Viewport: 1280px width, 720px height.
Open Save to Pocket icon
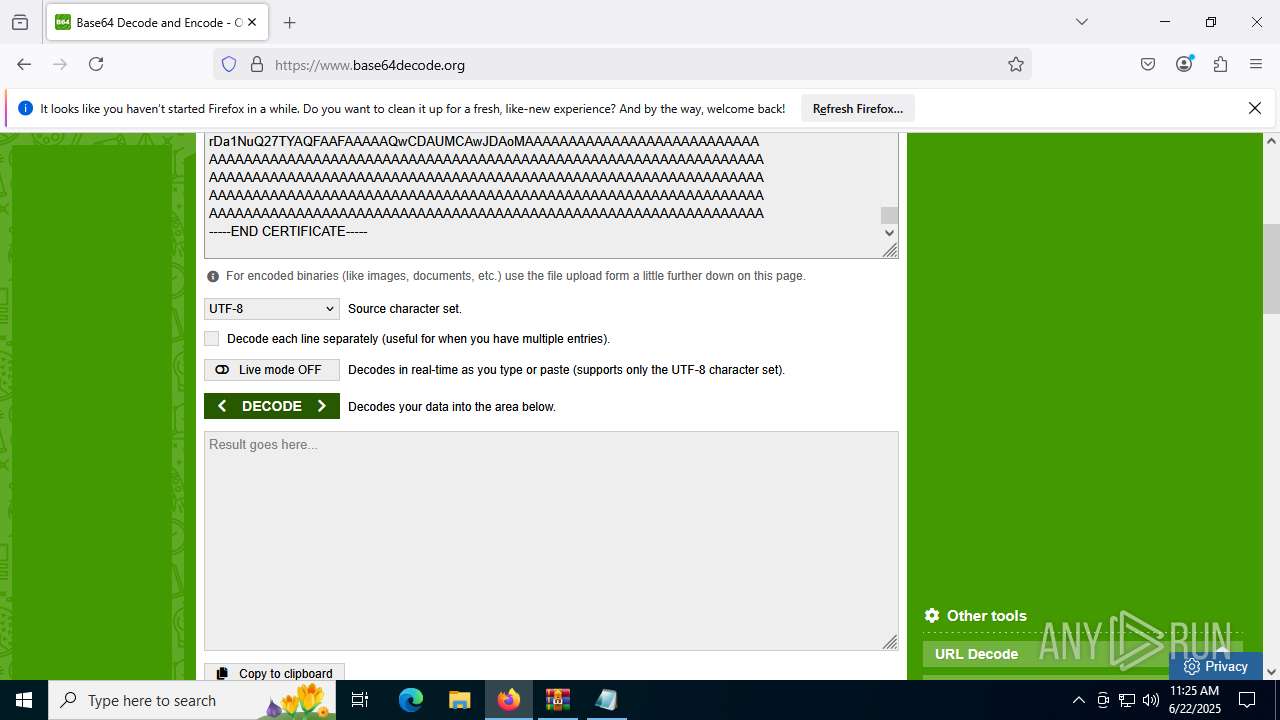tap(1148, 64)
